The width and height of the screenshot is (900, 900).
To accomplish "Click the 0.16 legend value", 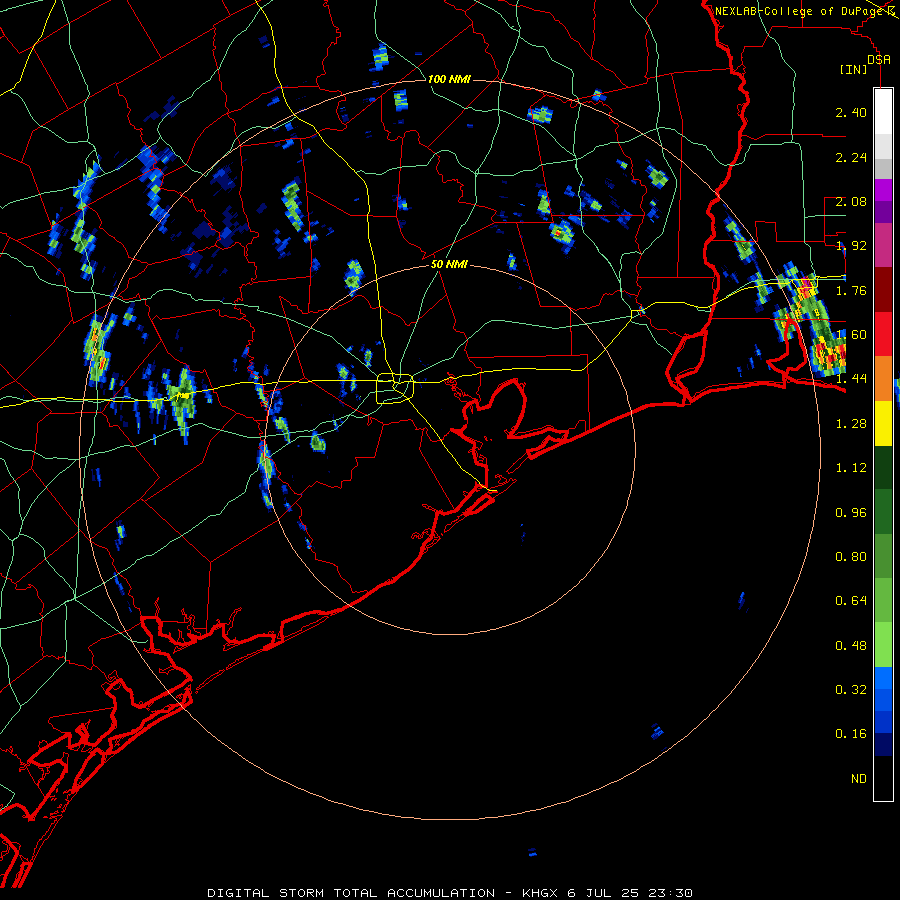I will [851, 734].
